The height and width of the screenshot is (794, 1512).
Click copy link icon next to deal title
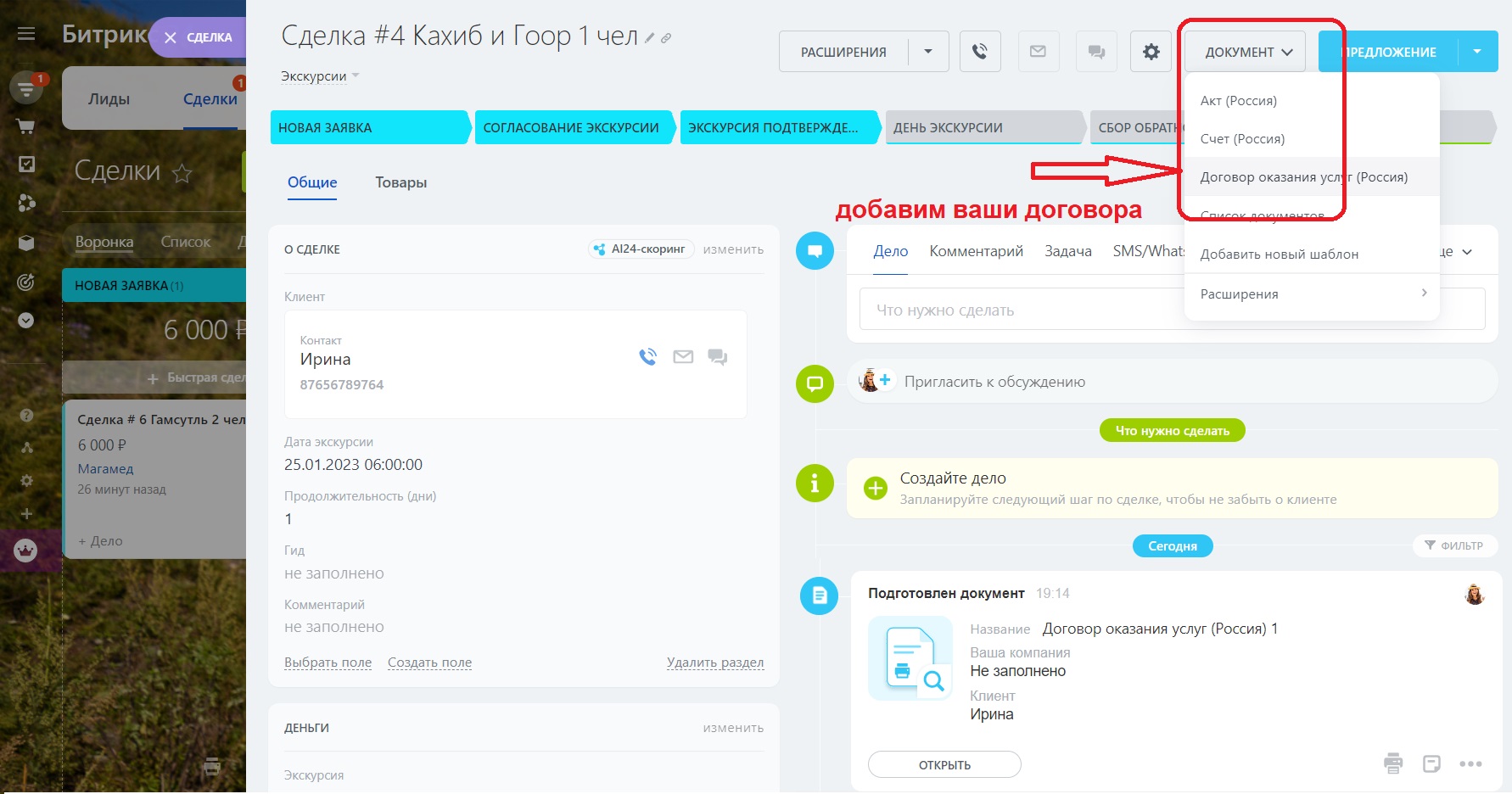[667, 38]
